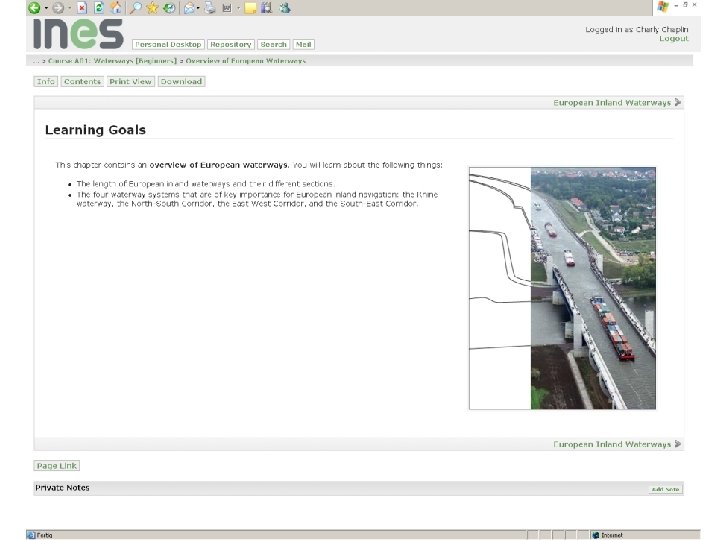The height and width of the screenshot is (540, 720).
Task: Open Favorites star icon
Action: click(x=152, y=7)
